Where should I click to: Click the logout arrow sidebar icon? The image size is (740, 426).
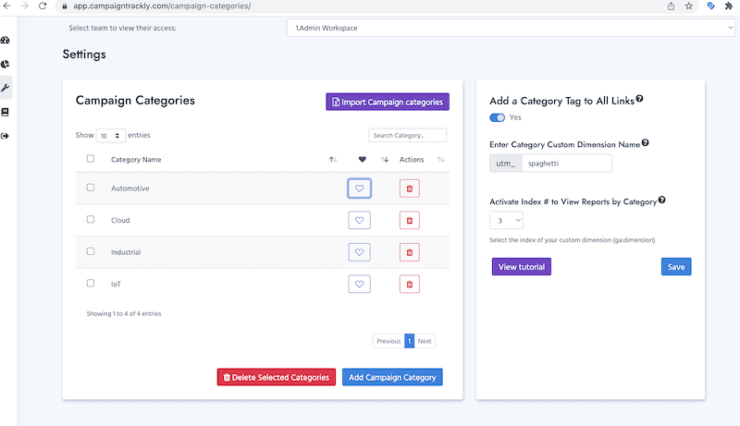5,136
